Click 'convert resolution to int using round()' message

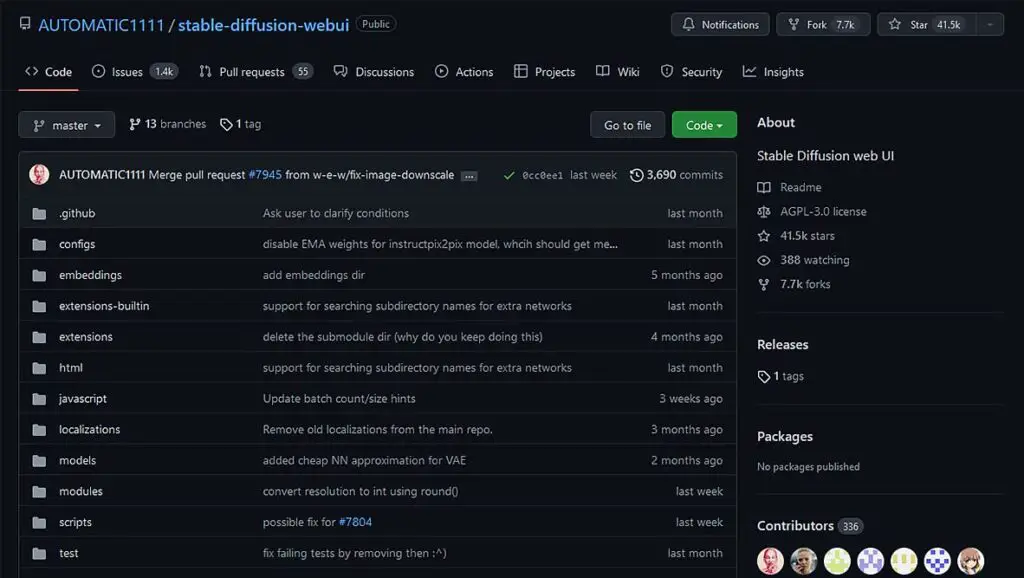360,492
